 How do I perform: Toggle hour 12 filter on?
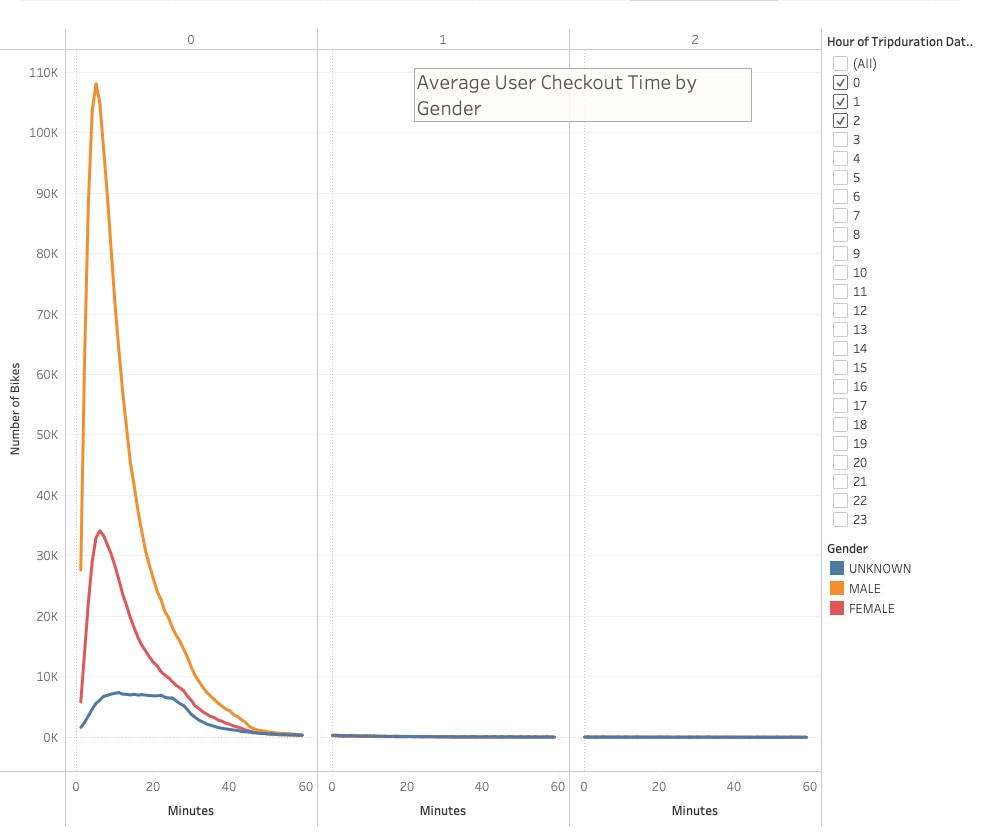[x=840, y=311]
